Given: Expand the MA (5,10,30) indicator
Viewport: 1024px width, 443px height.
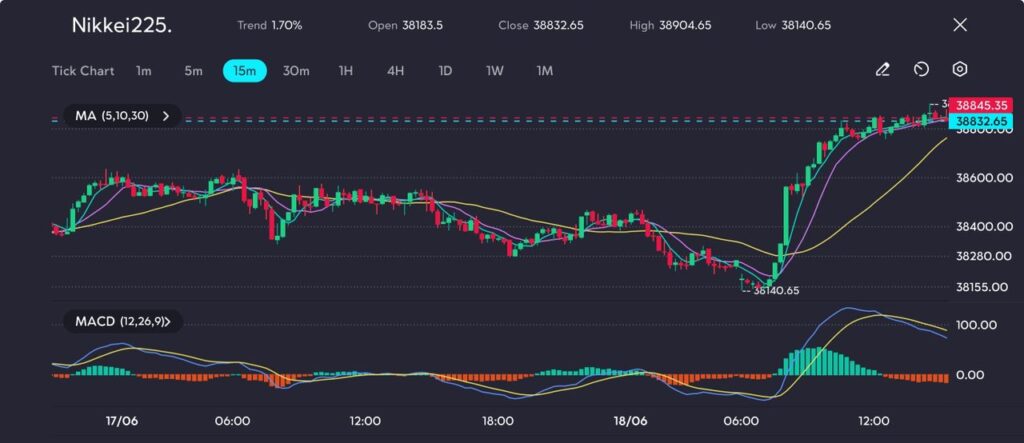Looking at the screenshot, I should pos(166,116).
